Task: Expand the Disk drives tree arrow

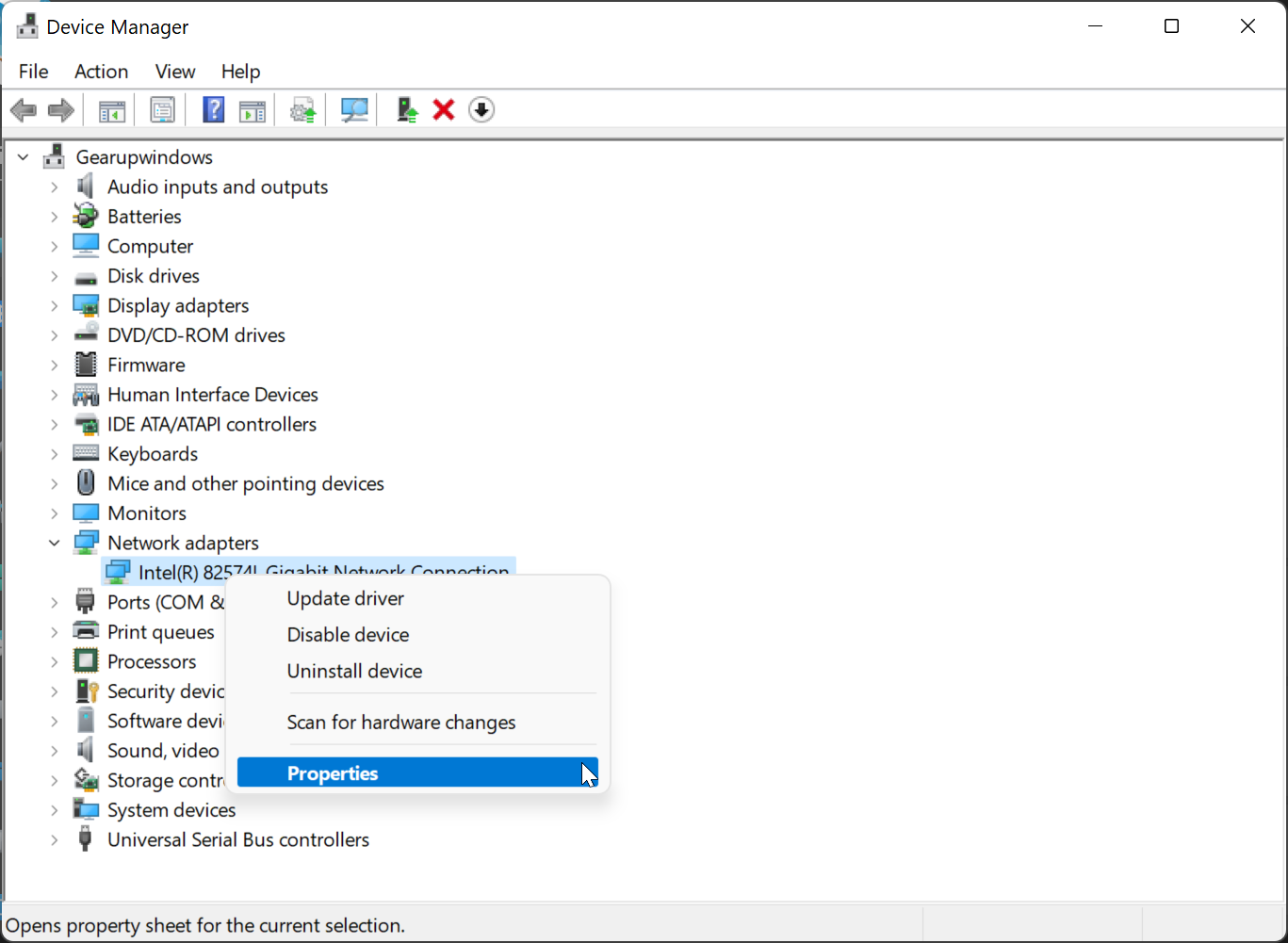Action: 55,276
